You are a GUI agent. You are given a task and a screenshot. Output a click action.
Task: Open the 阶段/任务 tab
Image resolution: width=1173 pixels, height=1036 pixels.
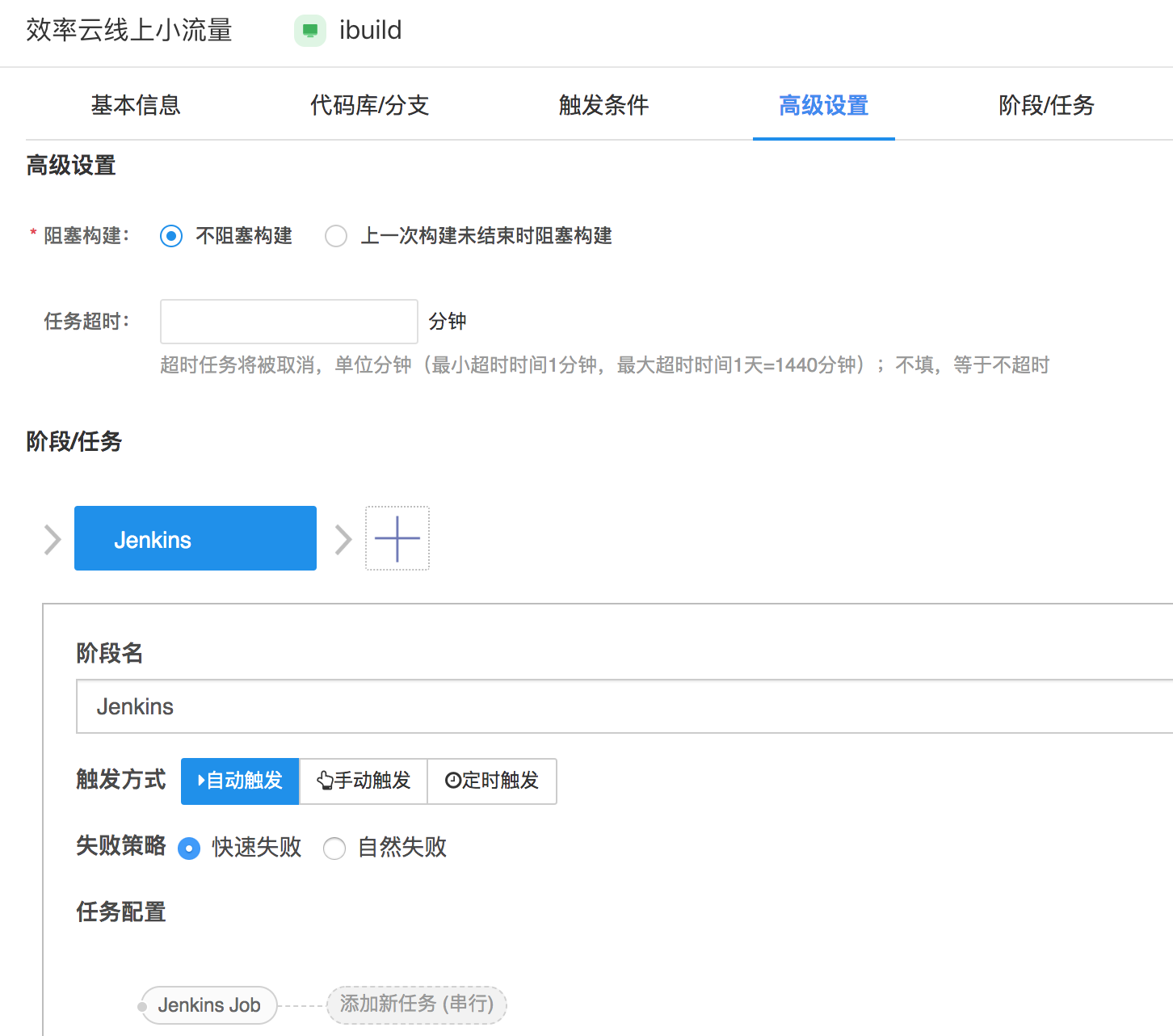[x=1046, y=105]
